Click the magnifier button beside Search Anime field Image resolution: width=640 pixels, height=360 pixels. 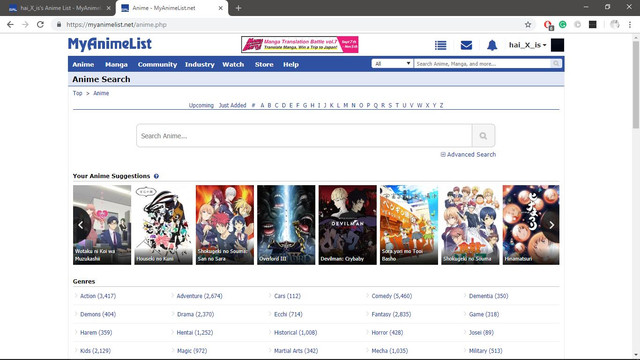click(483, 136)
